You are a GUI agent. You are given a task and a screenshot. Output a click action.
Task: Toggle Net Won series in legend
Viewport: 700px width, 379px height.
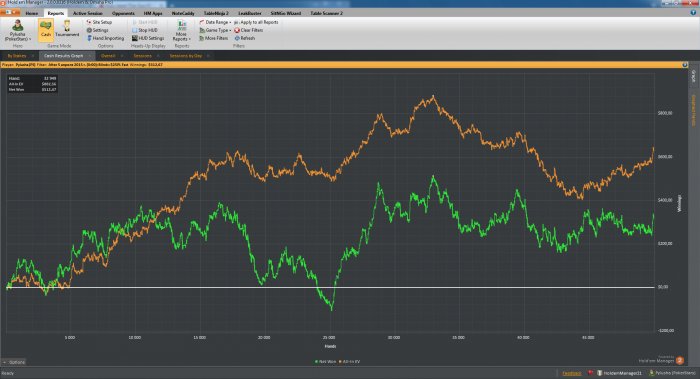point(325,362)
